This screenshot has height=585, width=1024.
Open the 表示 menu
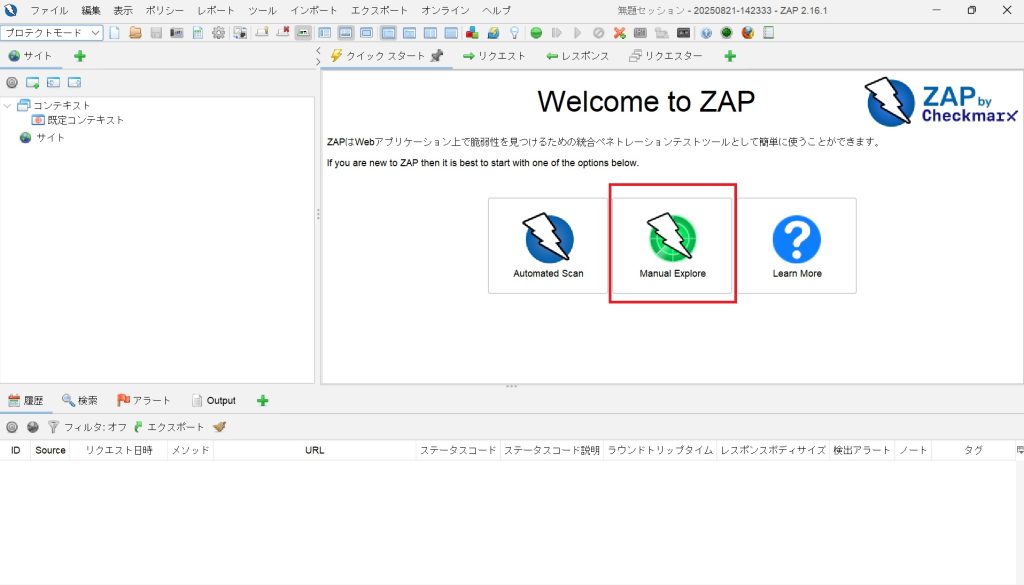[x=123, y=10]
